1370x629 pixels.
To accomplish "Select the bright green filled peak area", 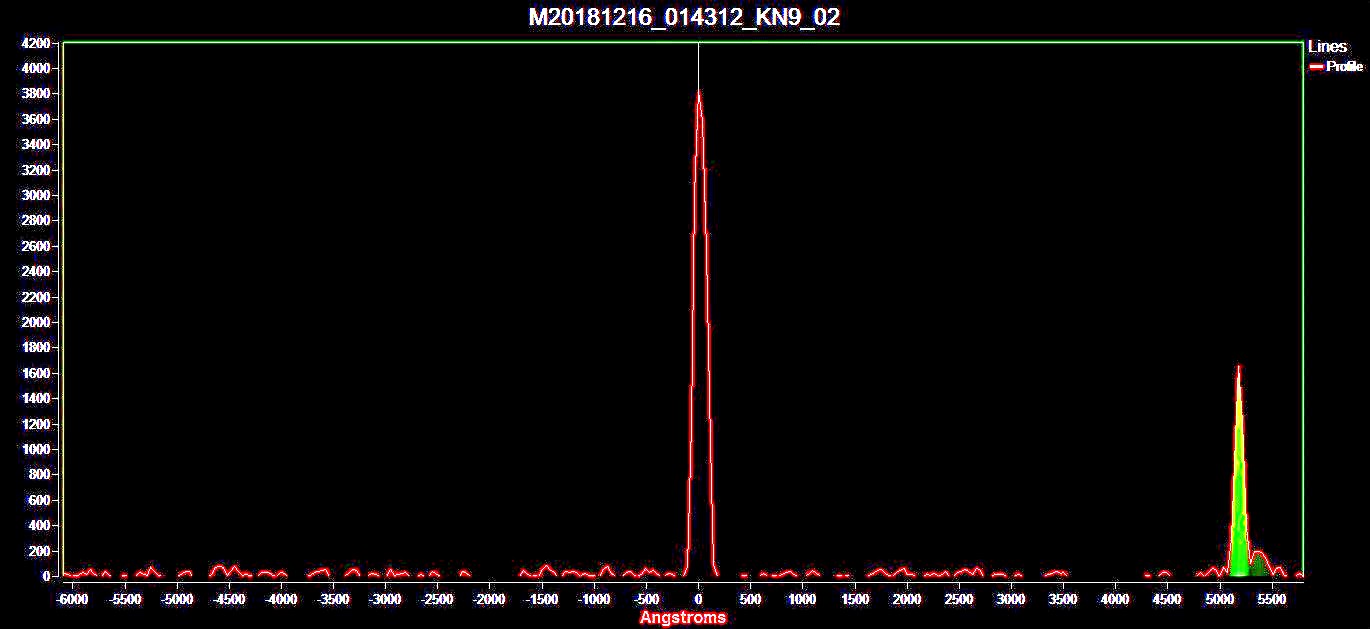I will tap(1238, 520).
